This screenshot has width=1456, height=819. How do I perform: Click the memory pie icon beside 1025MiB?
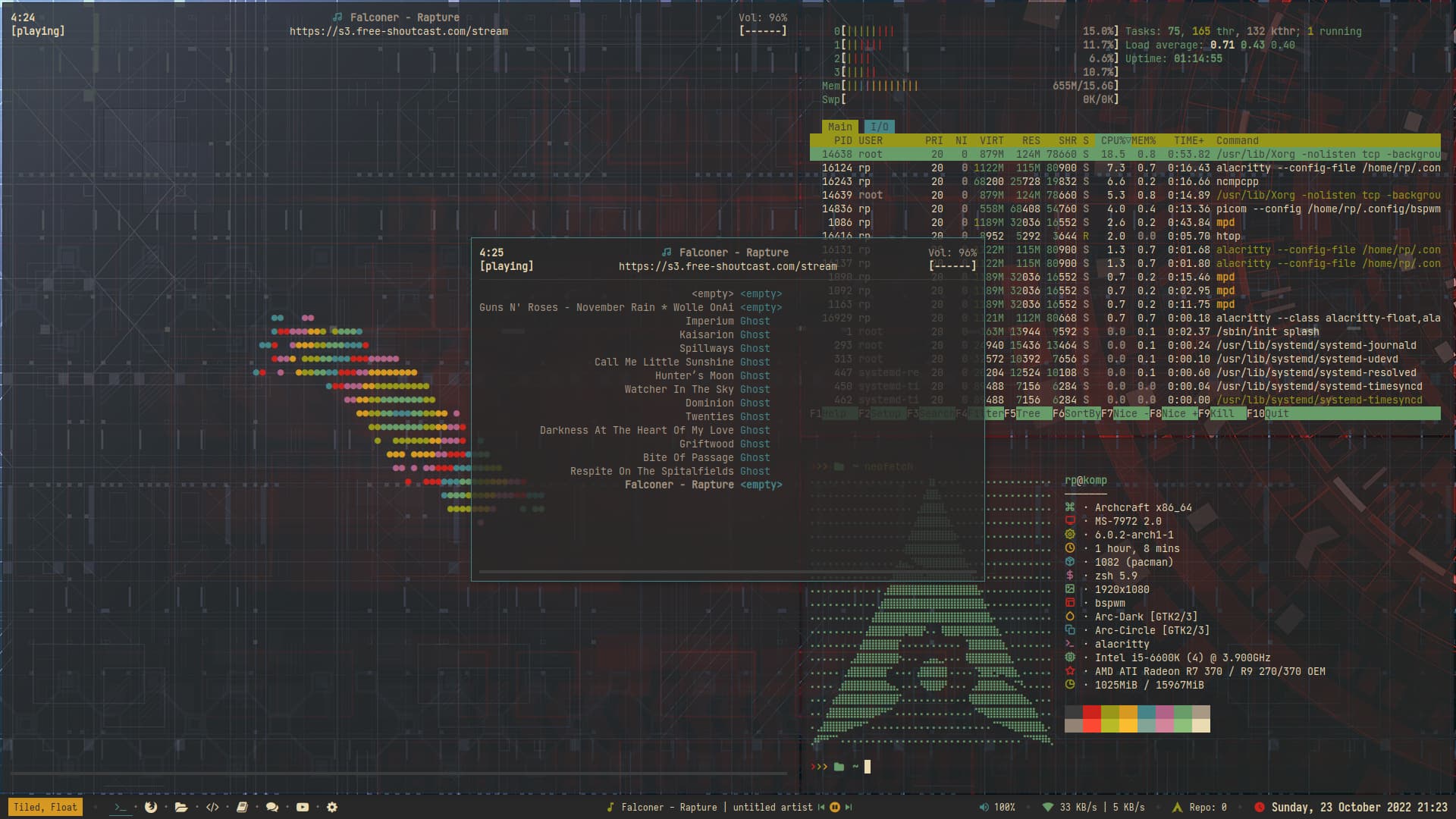(x=1070, y=685)
